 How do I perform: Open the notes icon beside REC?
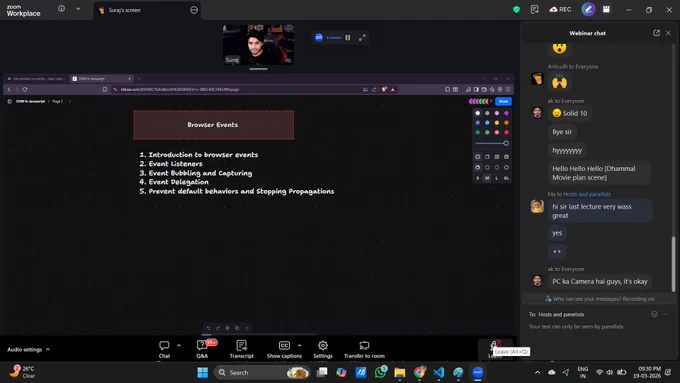coord(534,10)
